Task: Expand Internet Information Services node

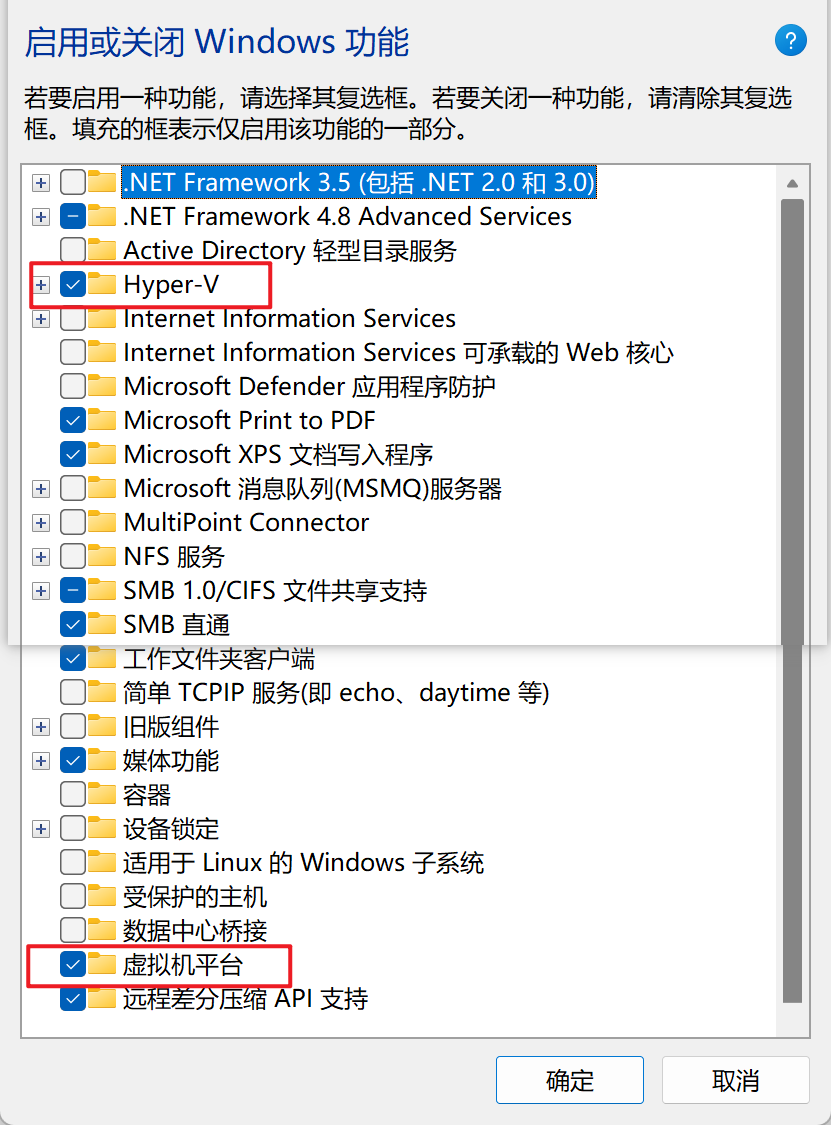Action: tap(40, 319)
